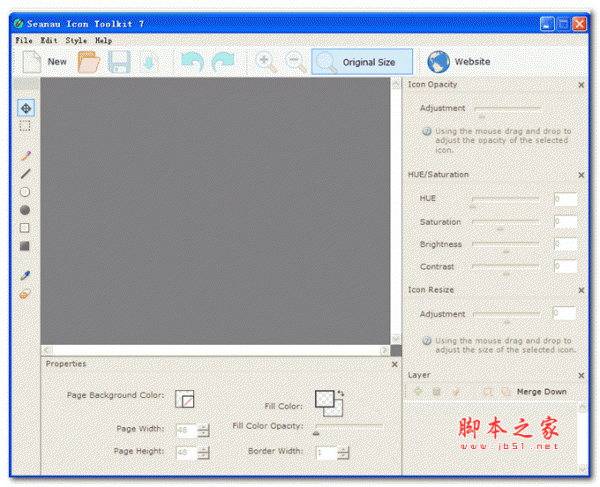Close the HUE/Saturation panel
The image size is (600, 487).
[x=581, y=175]
